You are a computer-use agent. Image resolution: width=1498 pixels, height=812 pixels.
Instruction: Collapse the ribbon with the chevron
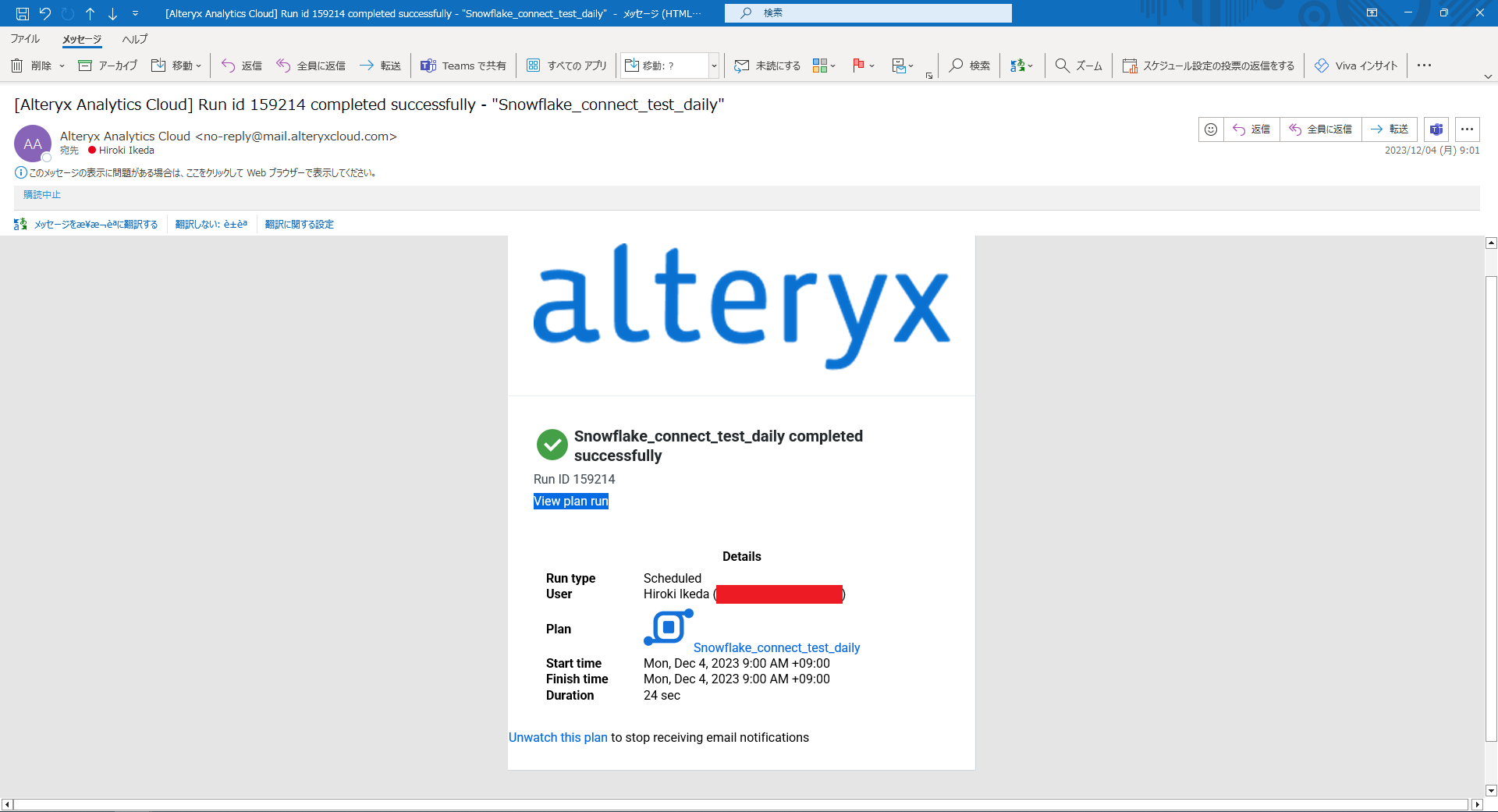[x=1488, y=76]
